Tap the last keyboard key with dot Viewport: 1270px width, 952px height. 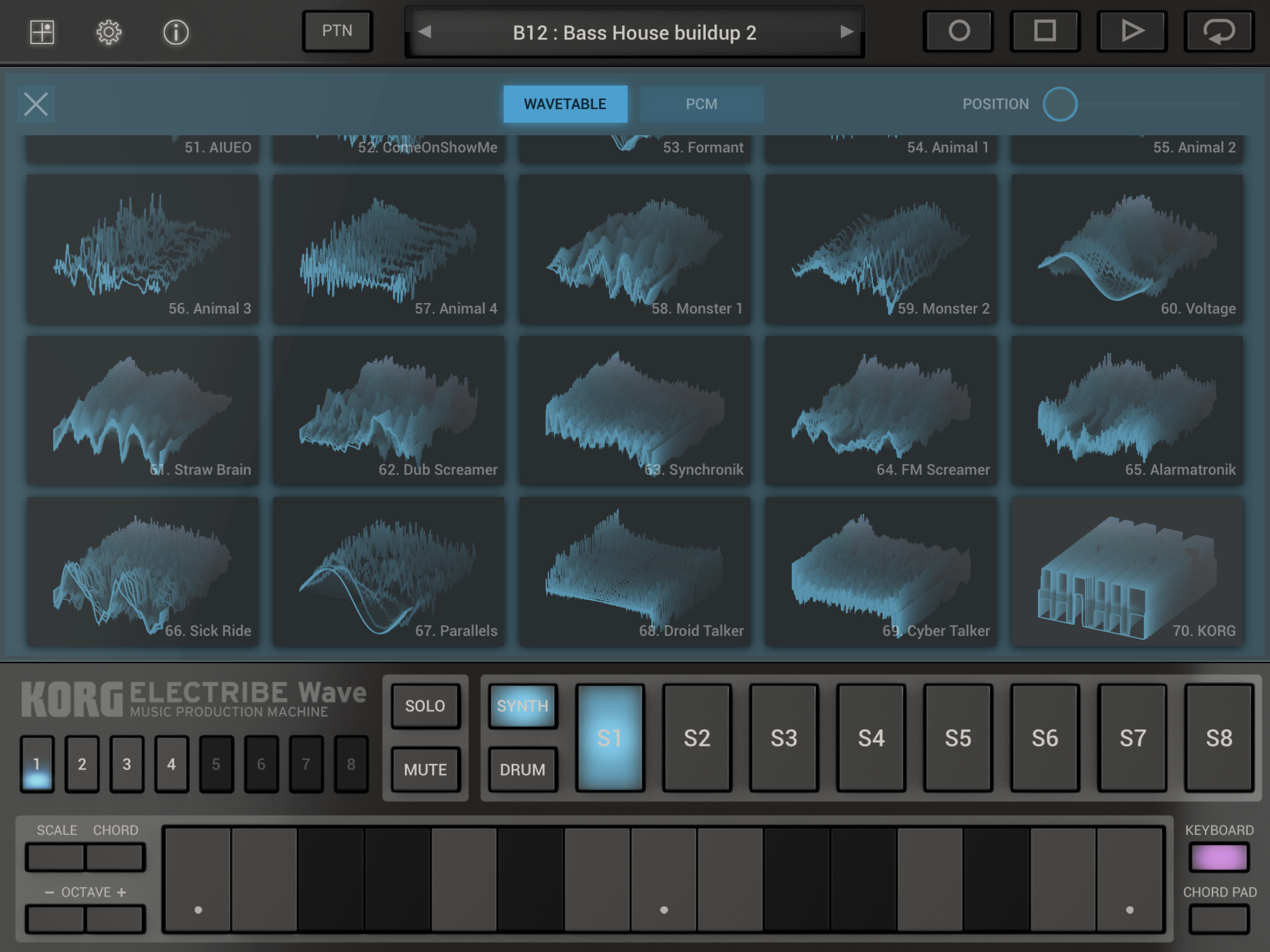click(1130, 879)
